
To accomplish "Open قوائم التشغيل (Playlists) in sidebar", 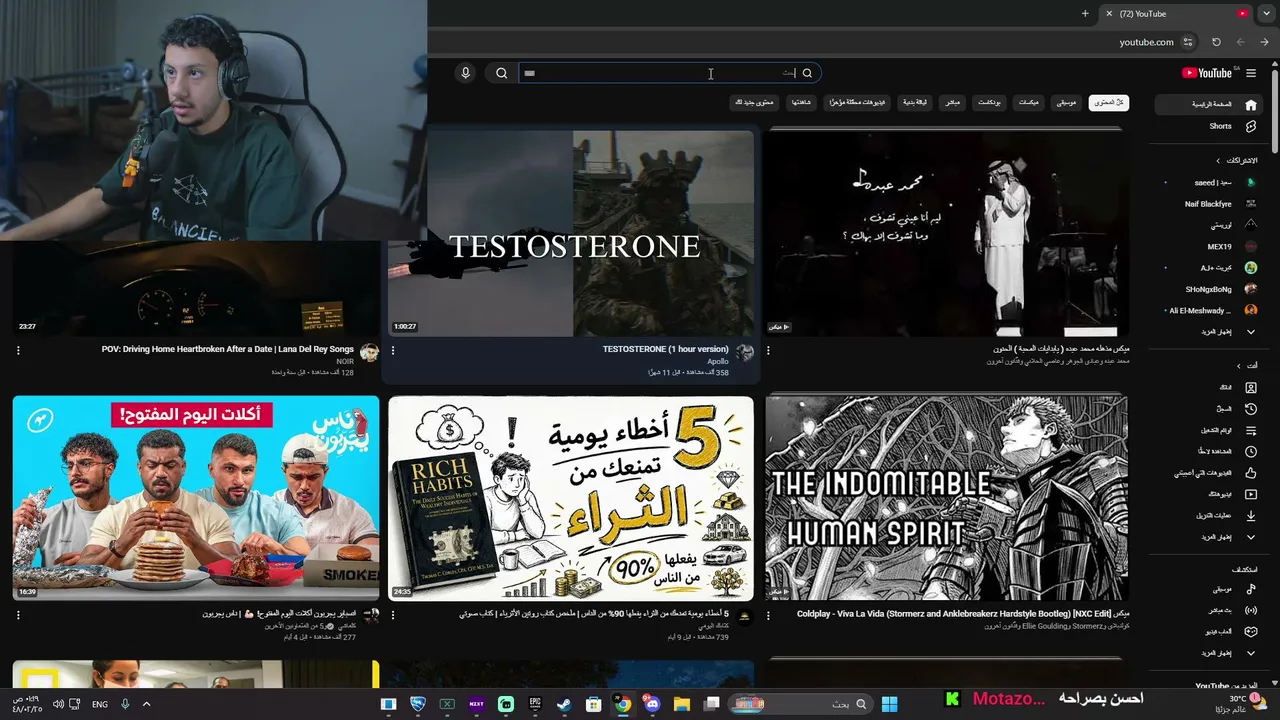I will pyautogui.click(x=1210, y=430).
